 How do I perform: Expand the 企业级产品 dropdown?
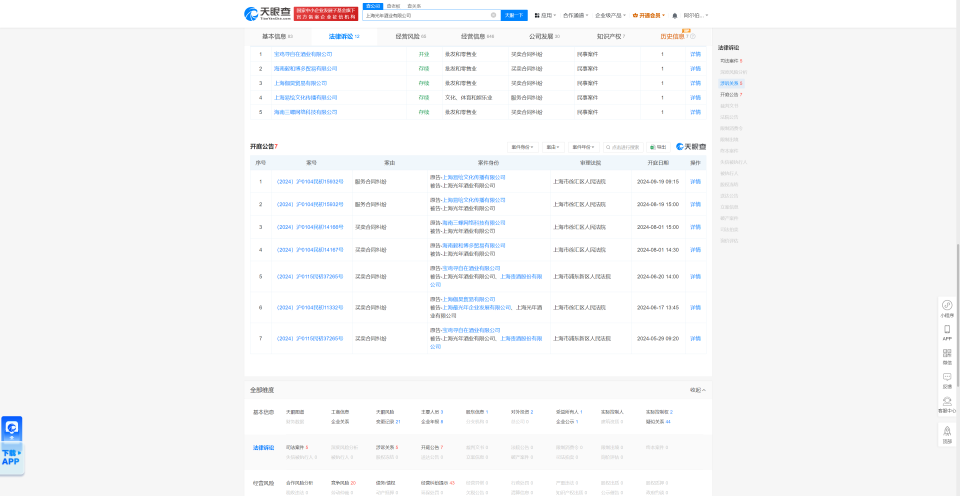pos(610,15)
